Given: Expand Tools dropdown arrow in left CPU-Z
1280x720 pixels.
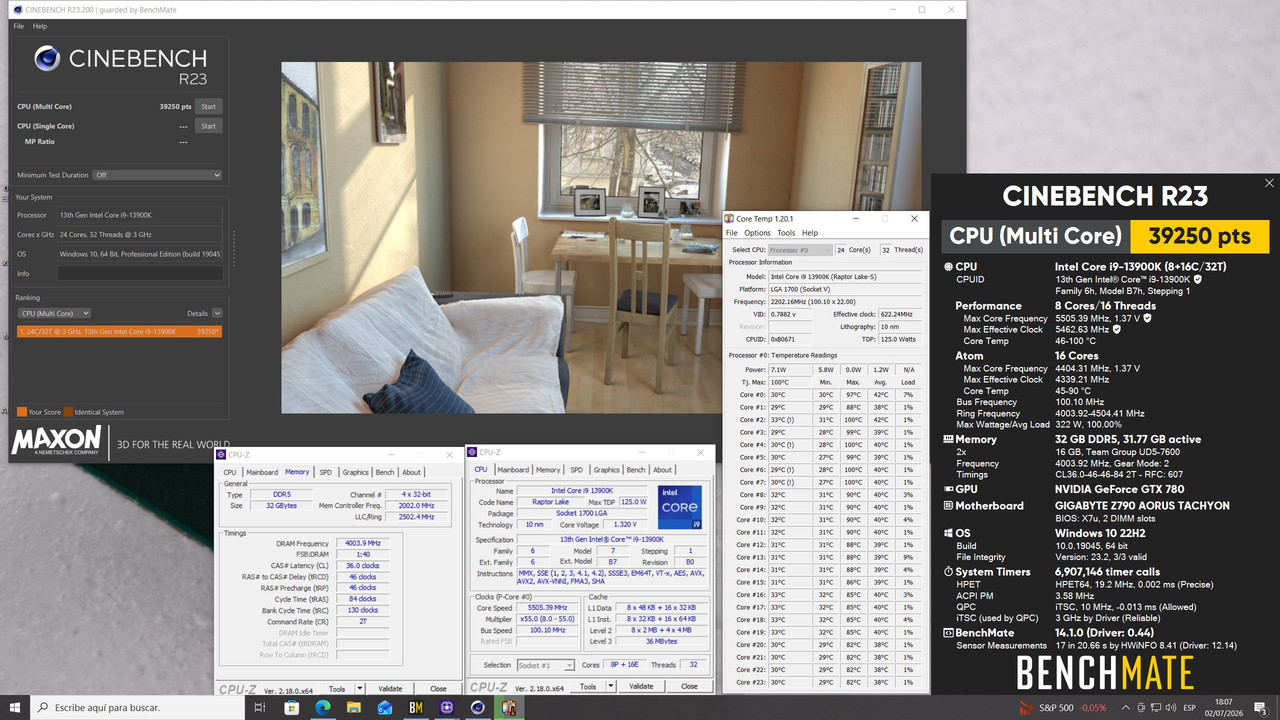Looking at the screenshot, I should [x=358, y=689].
